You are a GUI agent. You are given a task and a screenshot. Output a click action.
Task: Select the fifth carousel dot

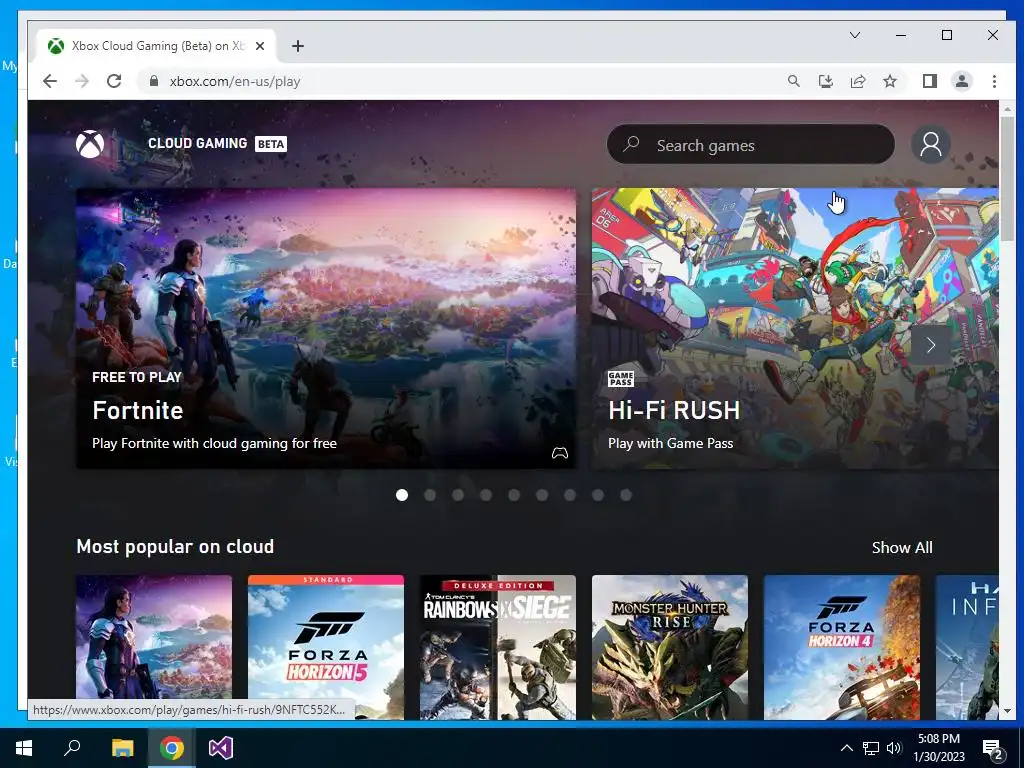514,495
